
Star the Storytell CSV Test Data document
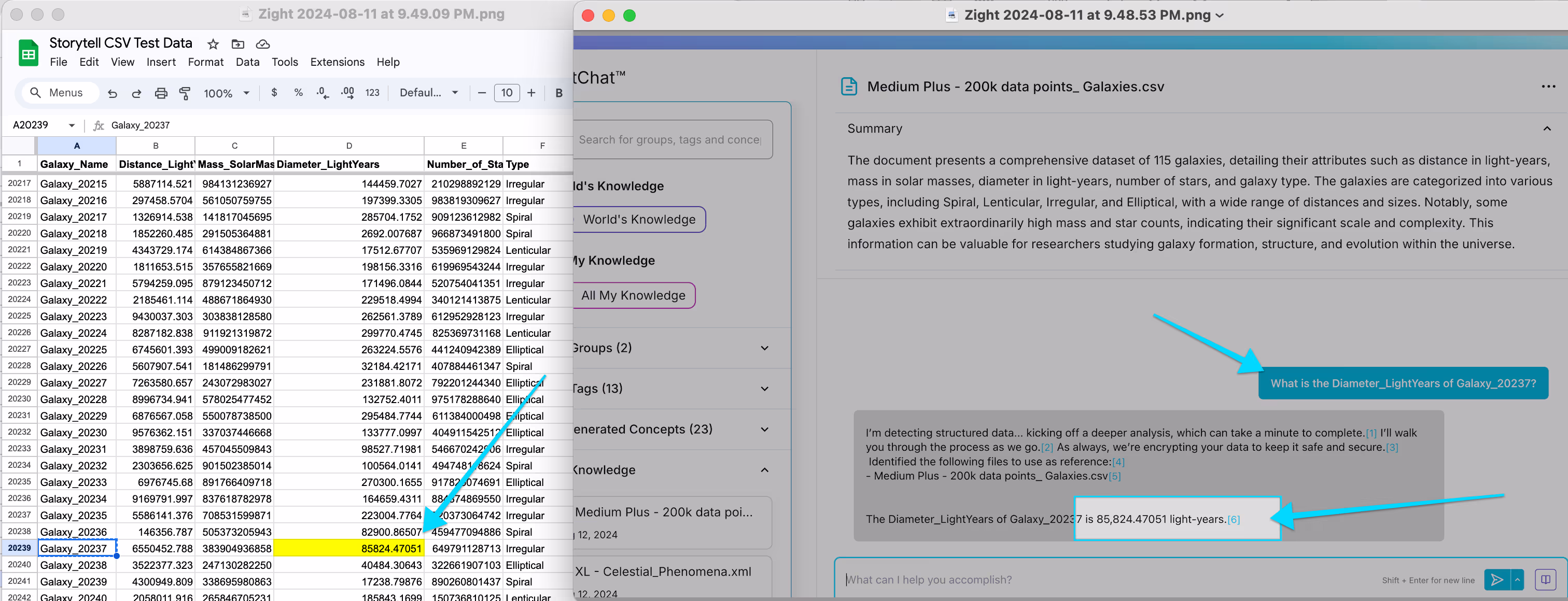[213, 44]
